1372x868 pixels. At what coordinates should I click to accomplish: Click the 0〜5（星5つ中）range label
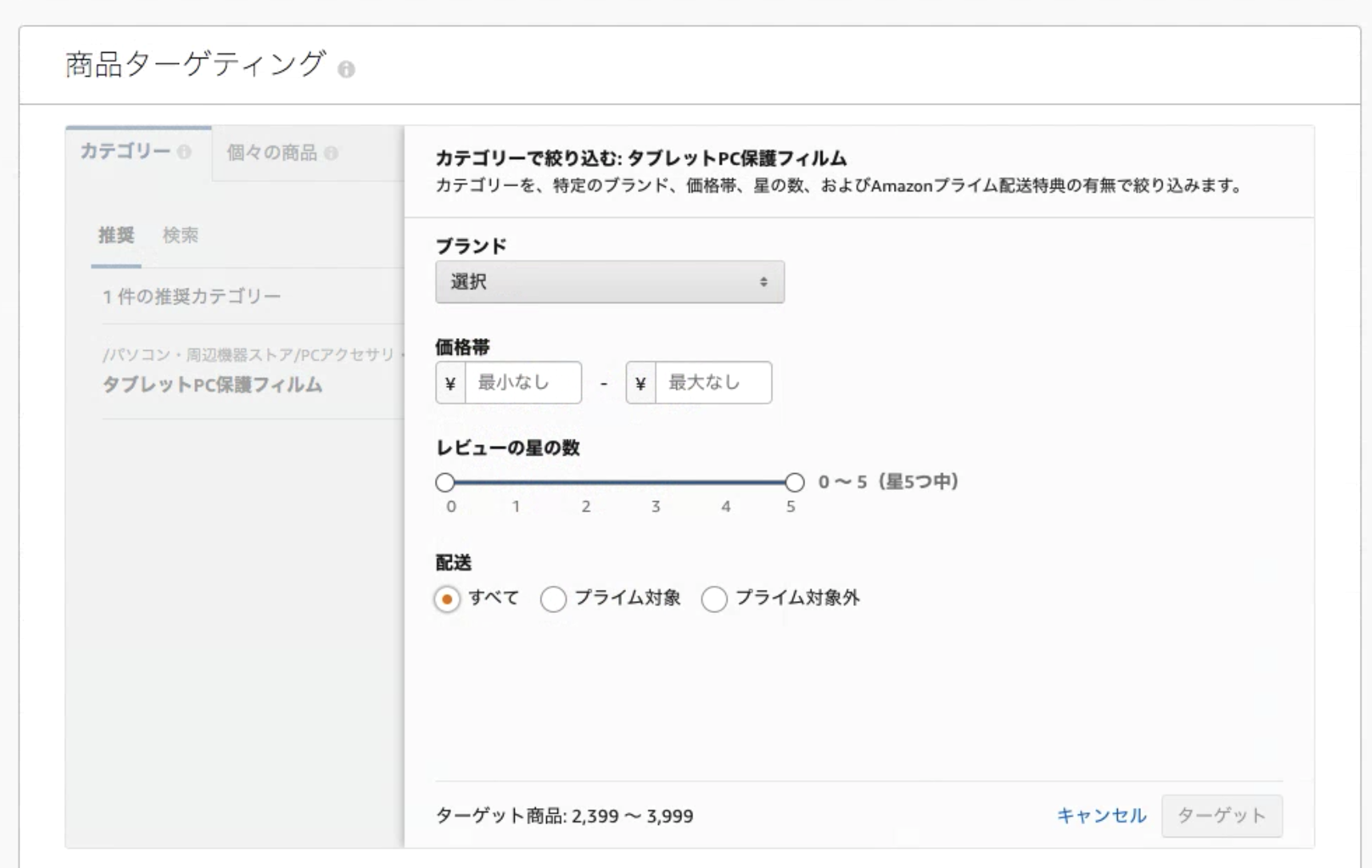coord(888,482)
